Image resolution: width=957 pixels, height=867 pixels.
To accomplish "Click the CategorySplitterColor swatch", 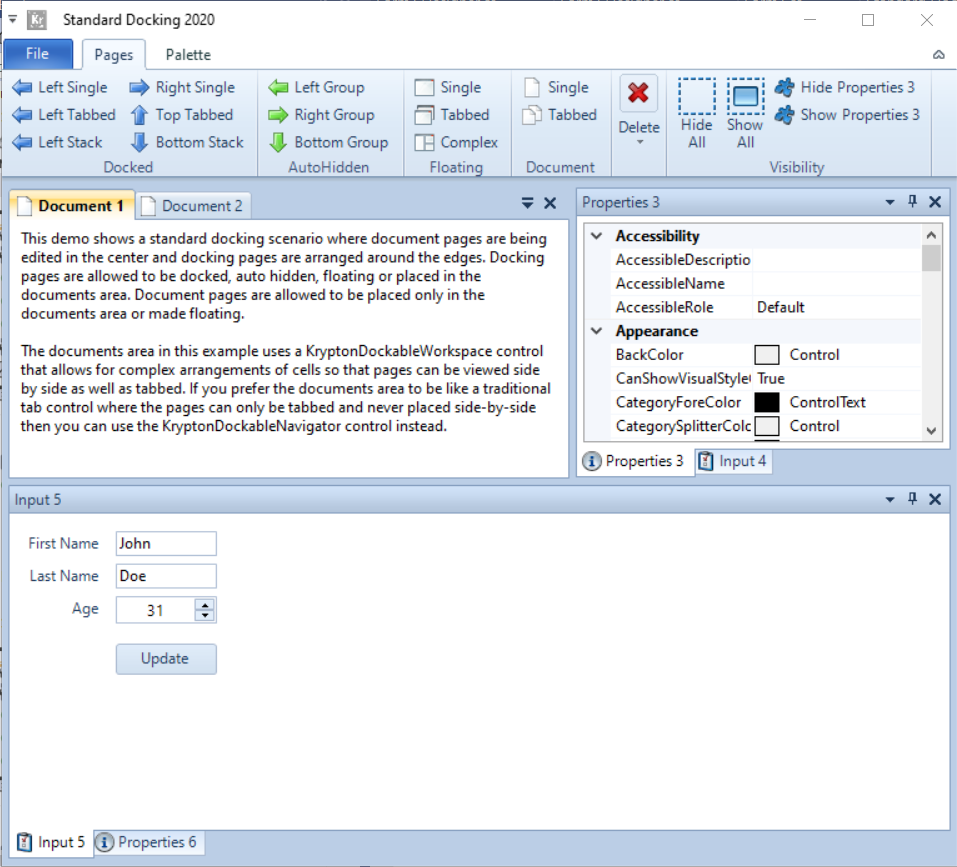I will click(767, 426).
